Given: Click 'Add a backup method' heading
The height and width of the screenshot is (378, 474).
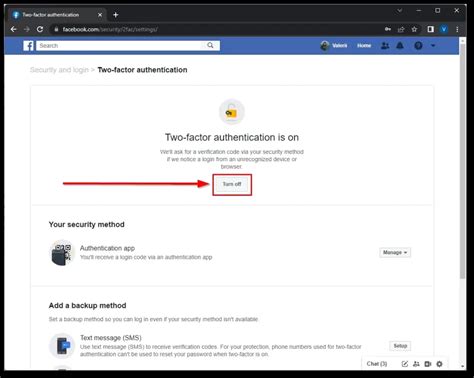Looking at the screenshot, I should pos(87,306).
